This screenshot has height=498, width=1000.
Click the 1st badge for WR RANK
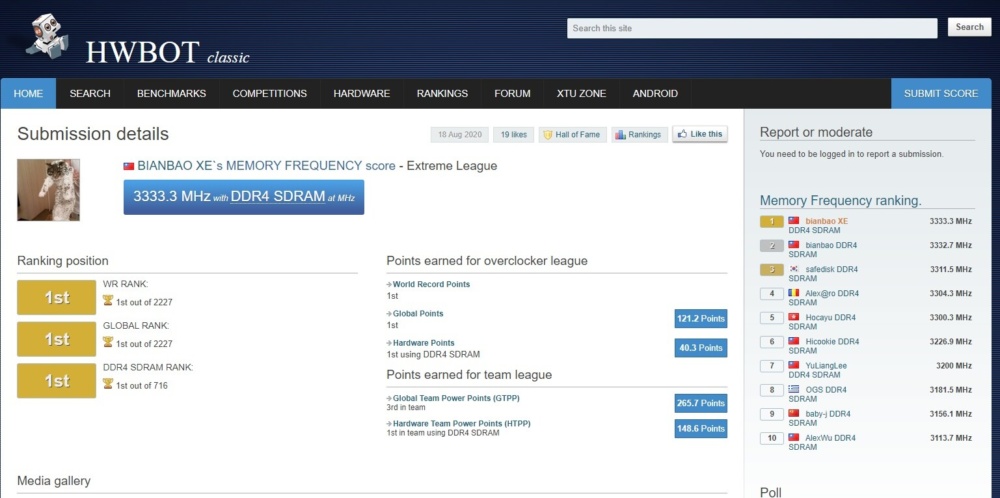[57, 298]
